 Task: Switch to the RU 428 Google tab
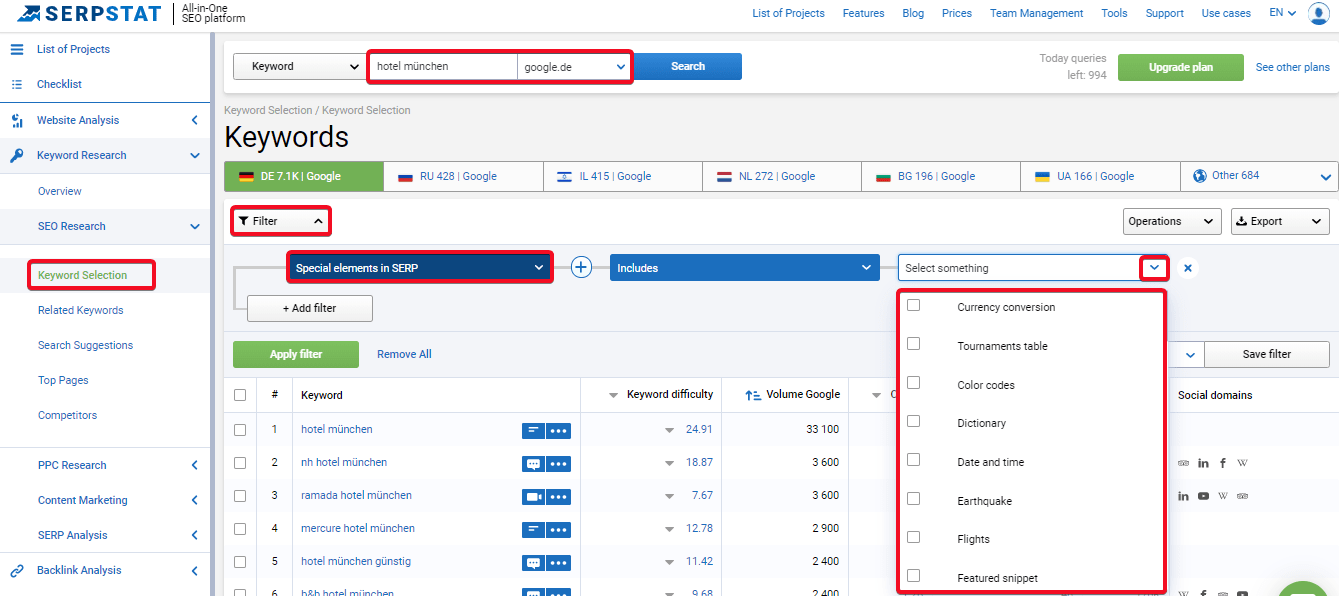coord(463,176)
